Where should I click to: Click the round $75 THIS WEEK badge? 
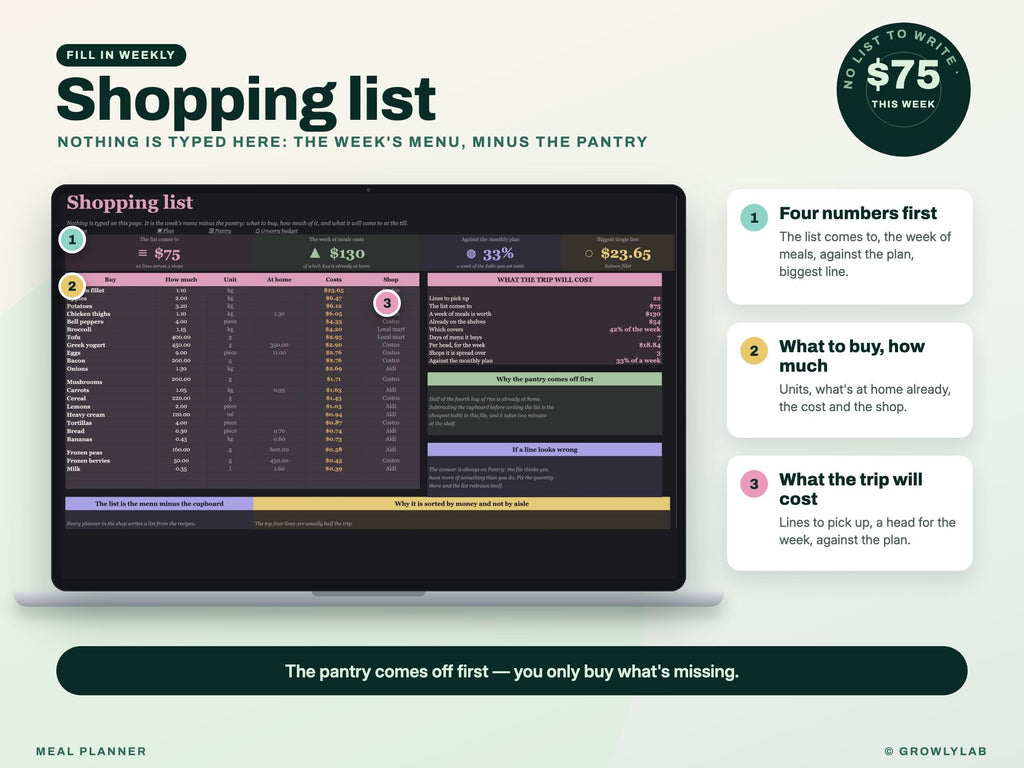click(903, 89)
